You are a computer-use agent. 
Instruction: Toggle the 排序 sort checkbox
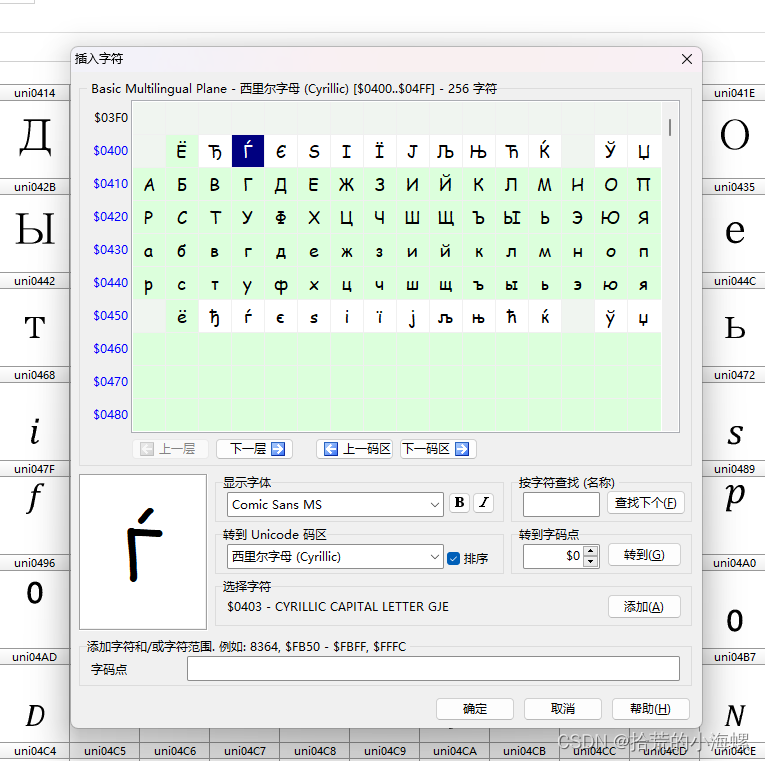454,558
